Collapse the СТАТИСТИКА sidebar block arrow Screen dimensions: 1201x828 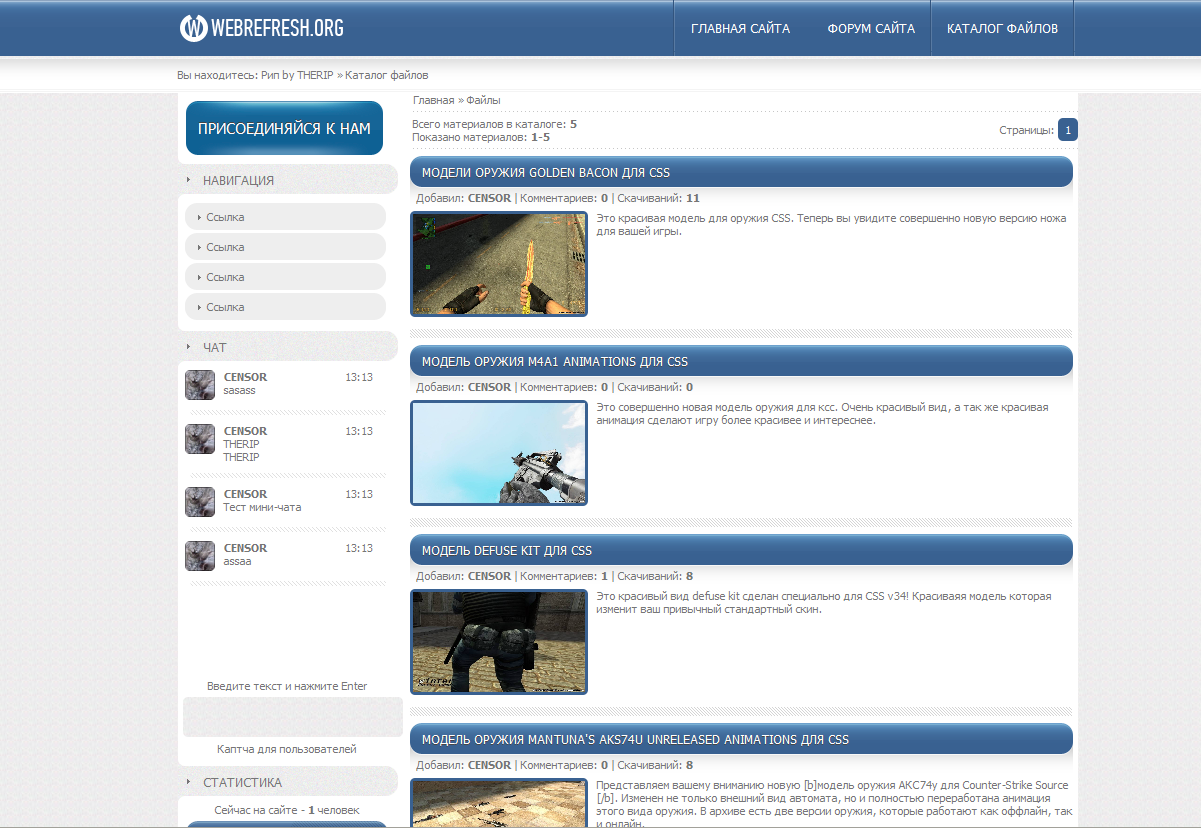pyautogui.click(x=188, y=782)
